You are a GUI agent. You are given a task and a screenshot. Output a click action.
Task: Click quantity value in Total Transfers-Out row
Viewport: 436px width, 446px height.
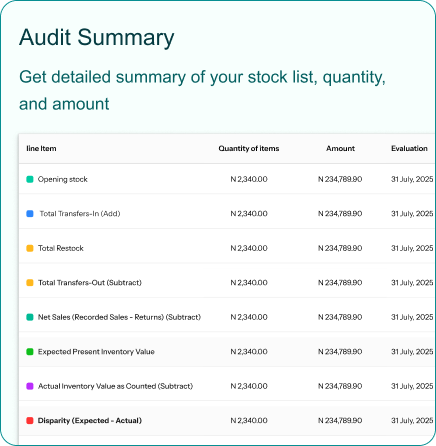[249, 283]
